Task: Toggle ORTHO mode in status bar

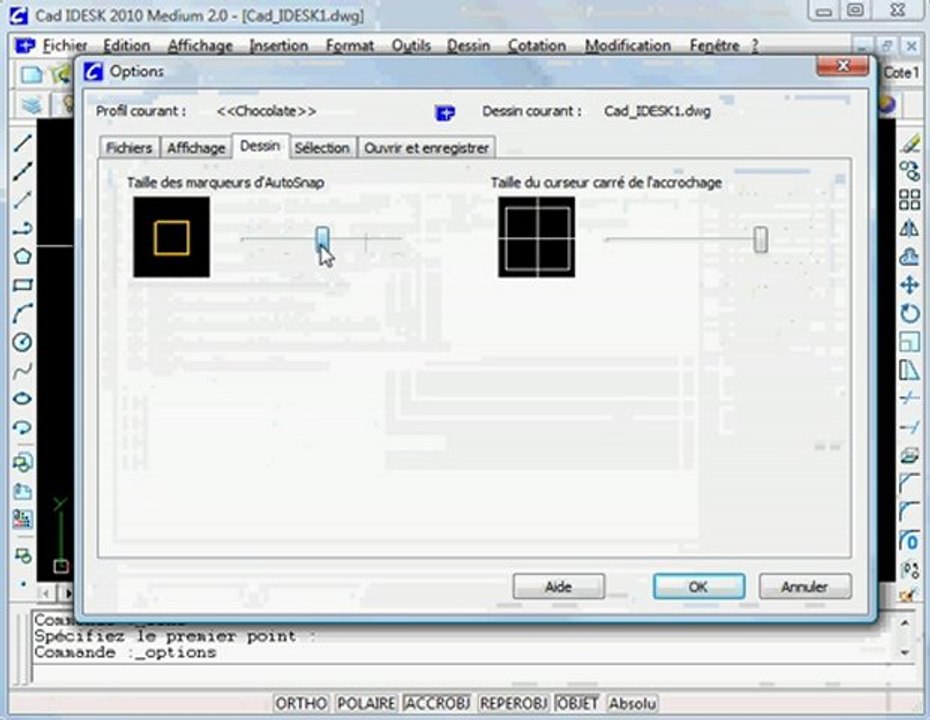Action: click(301, 703)
